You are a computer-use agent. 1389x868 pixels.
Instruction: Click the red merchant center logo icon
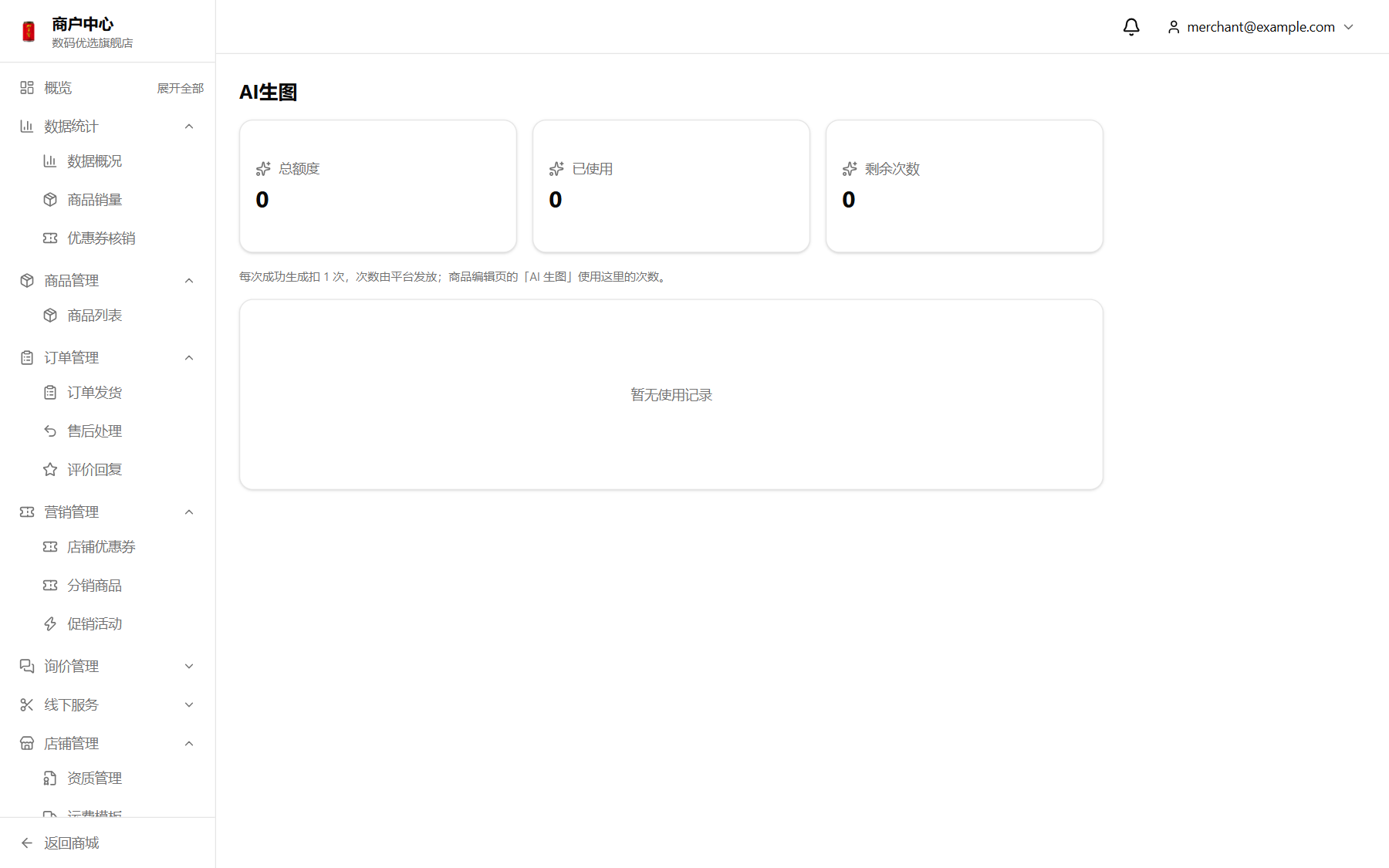(x=29, y=32)
